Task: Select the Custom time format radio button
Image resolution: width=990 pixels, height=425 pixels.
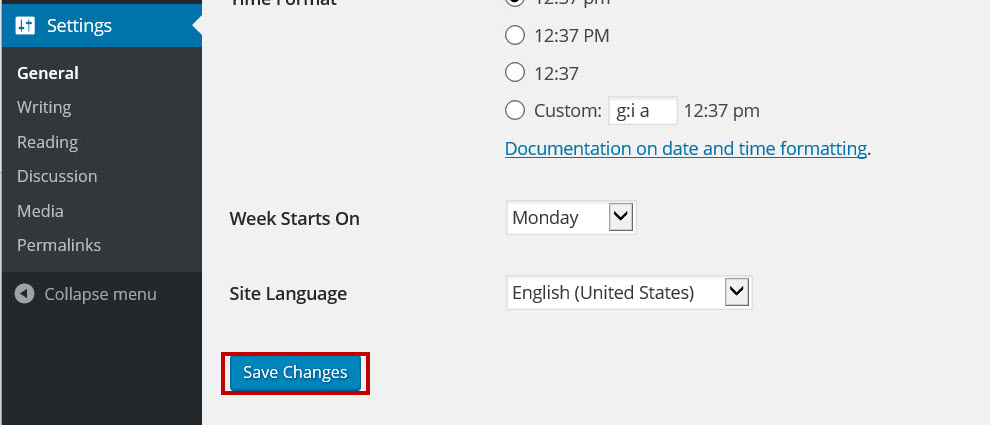Action: click(x=515, y=111)
